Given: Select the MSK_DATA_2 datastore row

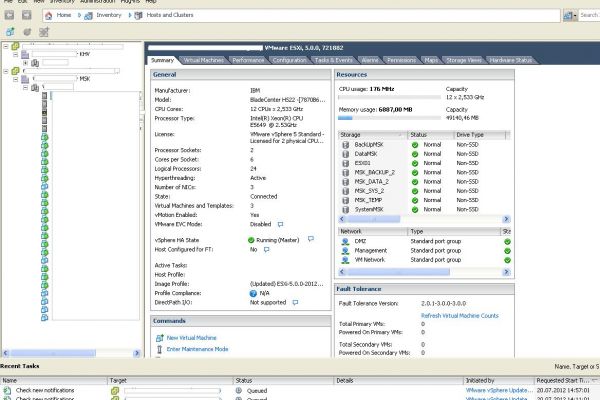Looking at the screenshot, I should click(x=424, y=182).
